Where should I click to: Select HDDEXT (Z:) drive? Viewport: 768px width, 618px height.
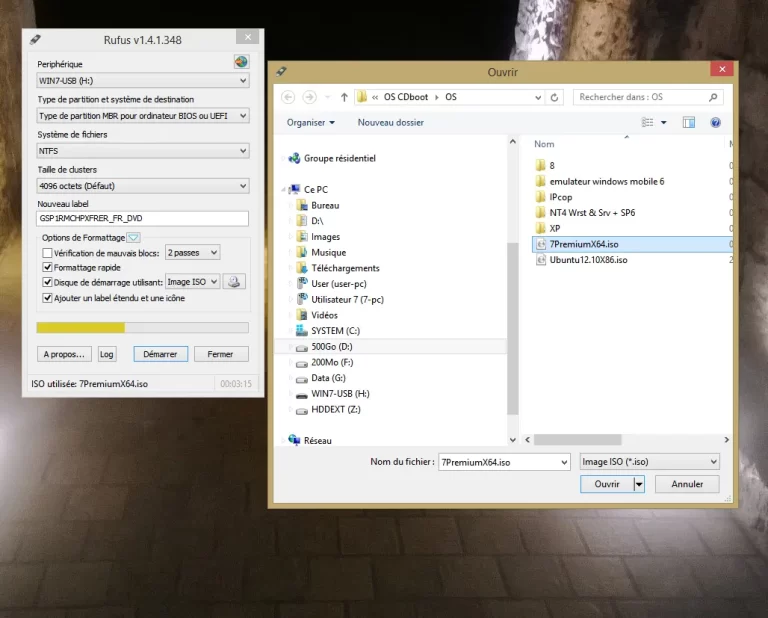(x=336, y=409)
